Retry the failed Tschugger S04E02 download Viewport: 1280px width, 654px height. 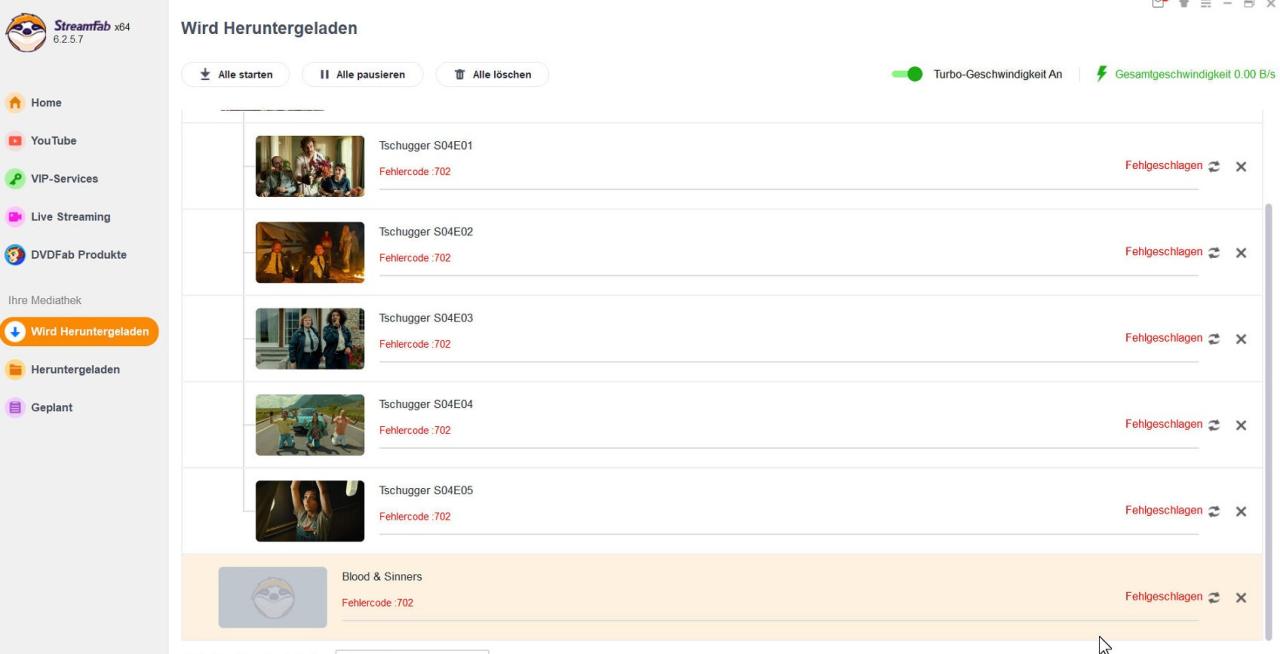click(1214, 253)
